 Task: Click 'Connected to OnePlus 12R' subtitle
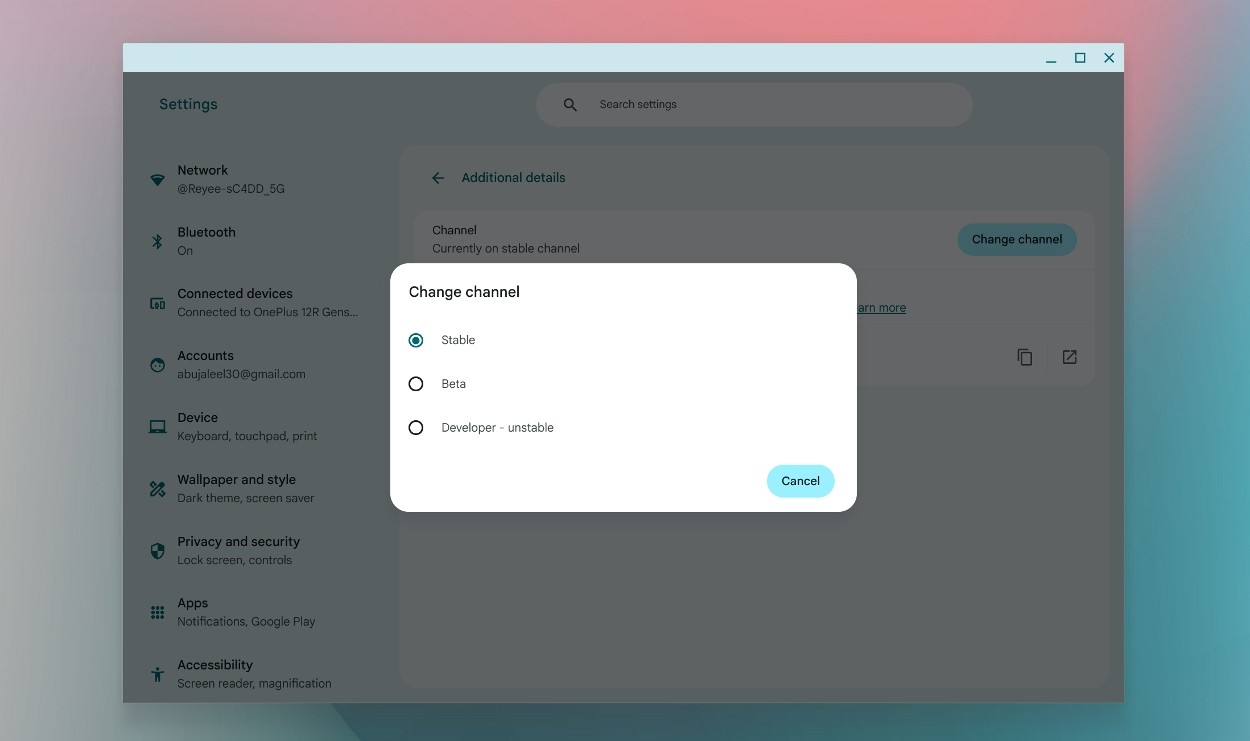click(267, 313)
